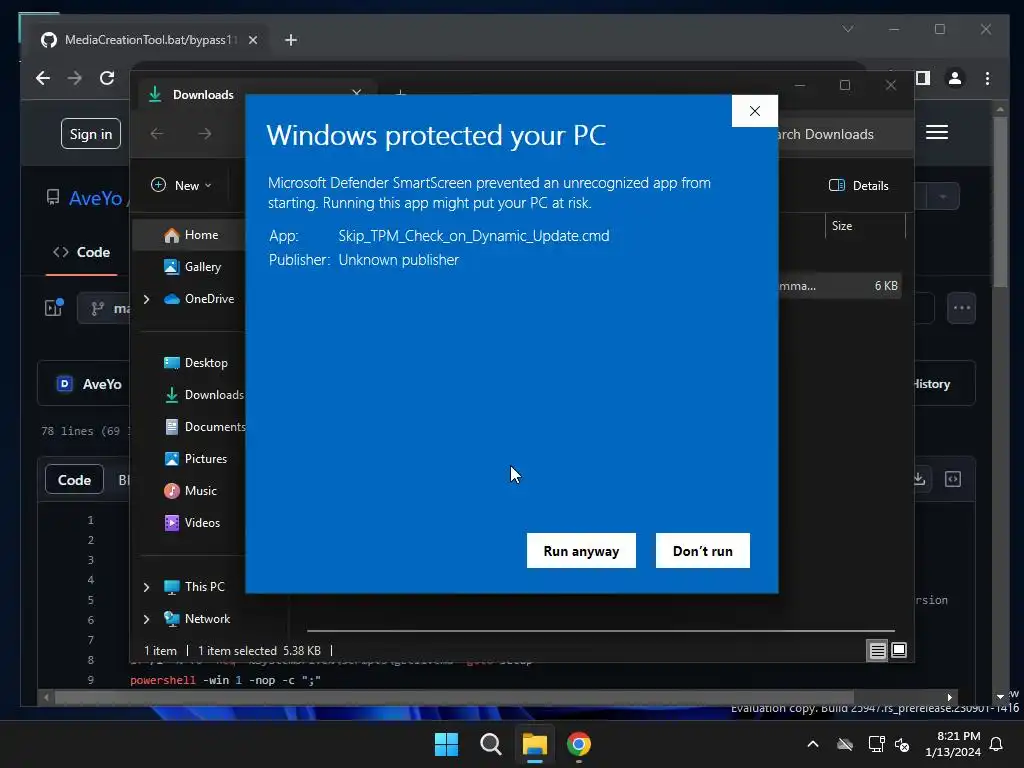Show hidden system tray icons
This screenshot has height=768, width=1024.
(x=813, y=744)
